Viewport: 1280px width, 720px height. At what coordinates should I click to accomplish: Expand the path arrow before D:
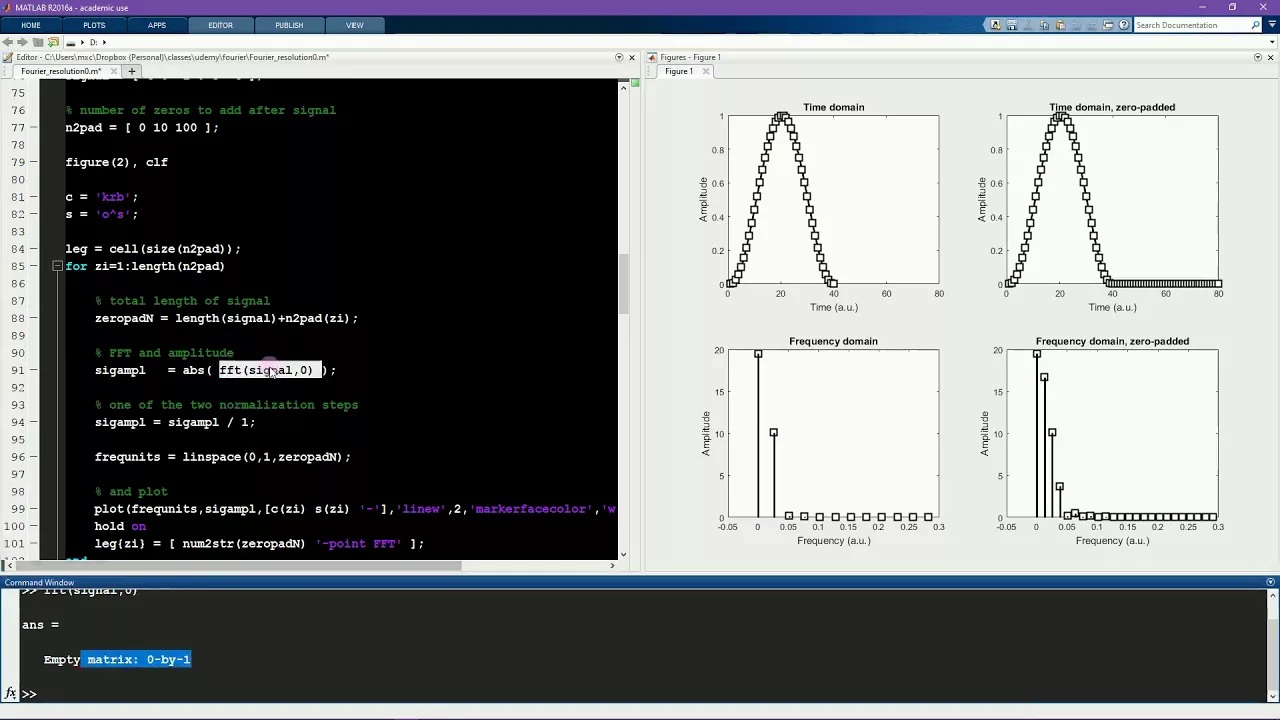tap(82, 42)
